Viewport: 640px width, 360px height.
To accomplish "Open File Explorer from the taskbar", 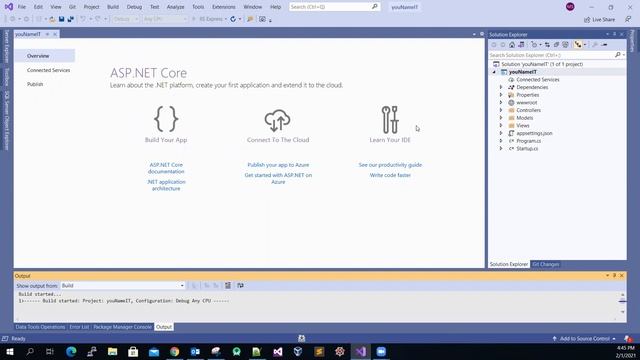I will (113, 351).
